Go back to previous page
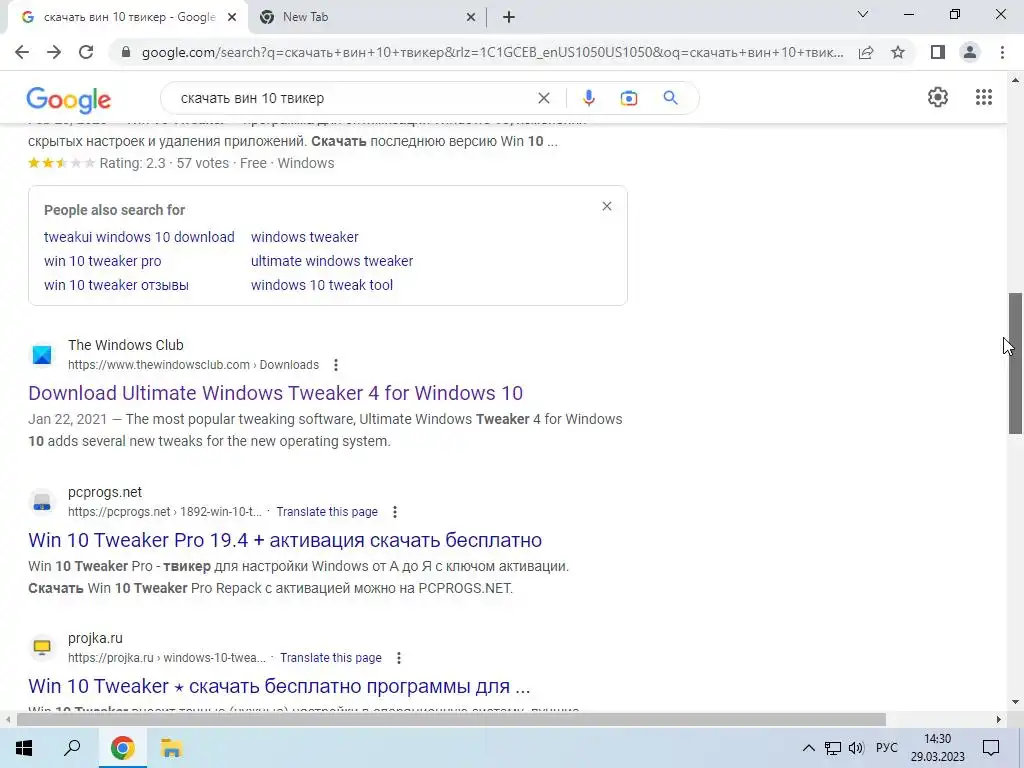Viewport: 1024px width, 768px height. tap(22, 52)
